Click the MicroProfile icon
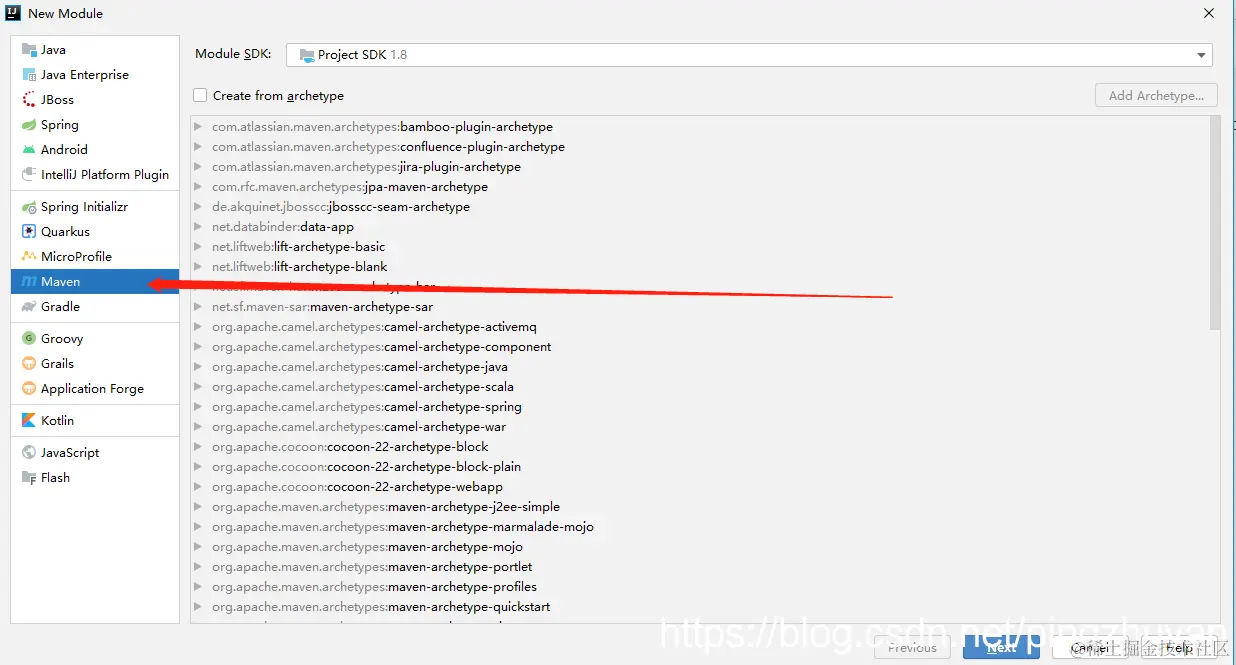 tap(29, 257)
